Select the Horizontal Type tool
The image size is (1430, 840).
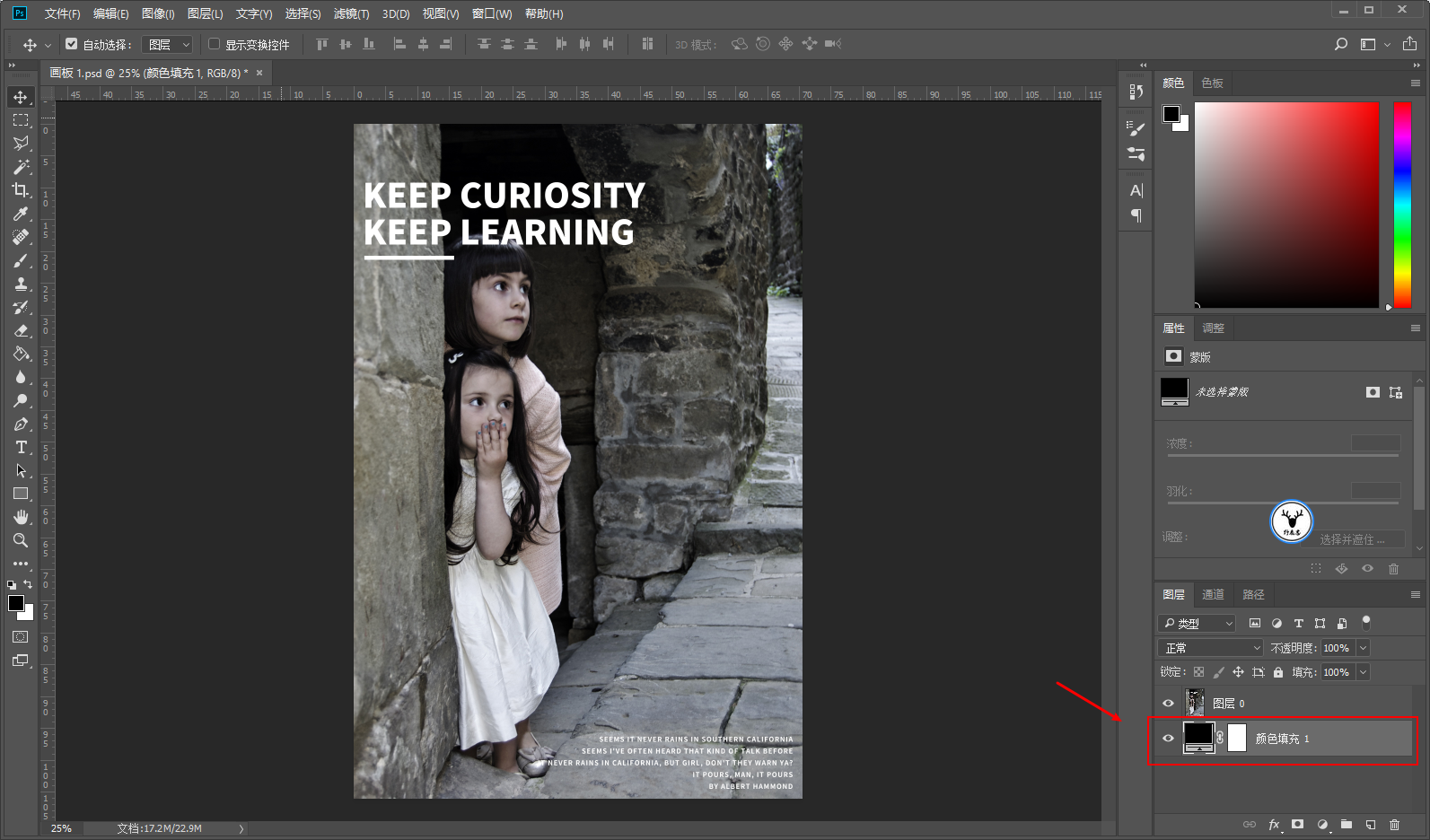tap(21, 447)
